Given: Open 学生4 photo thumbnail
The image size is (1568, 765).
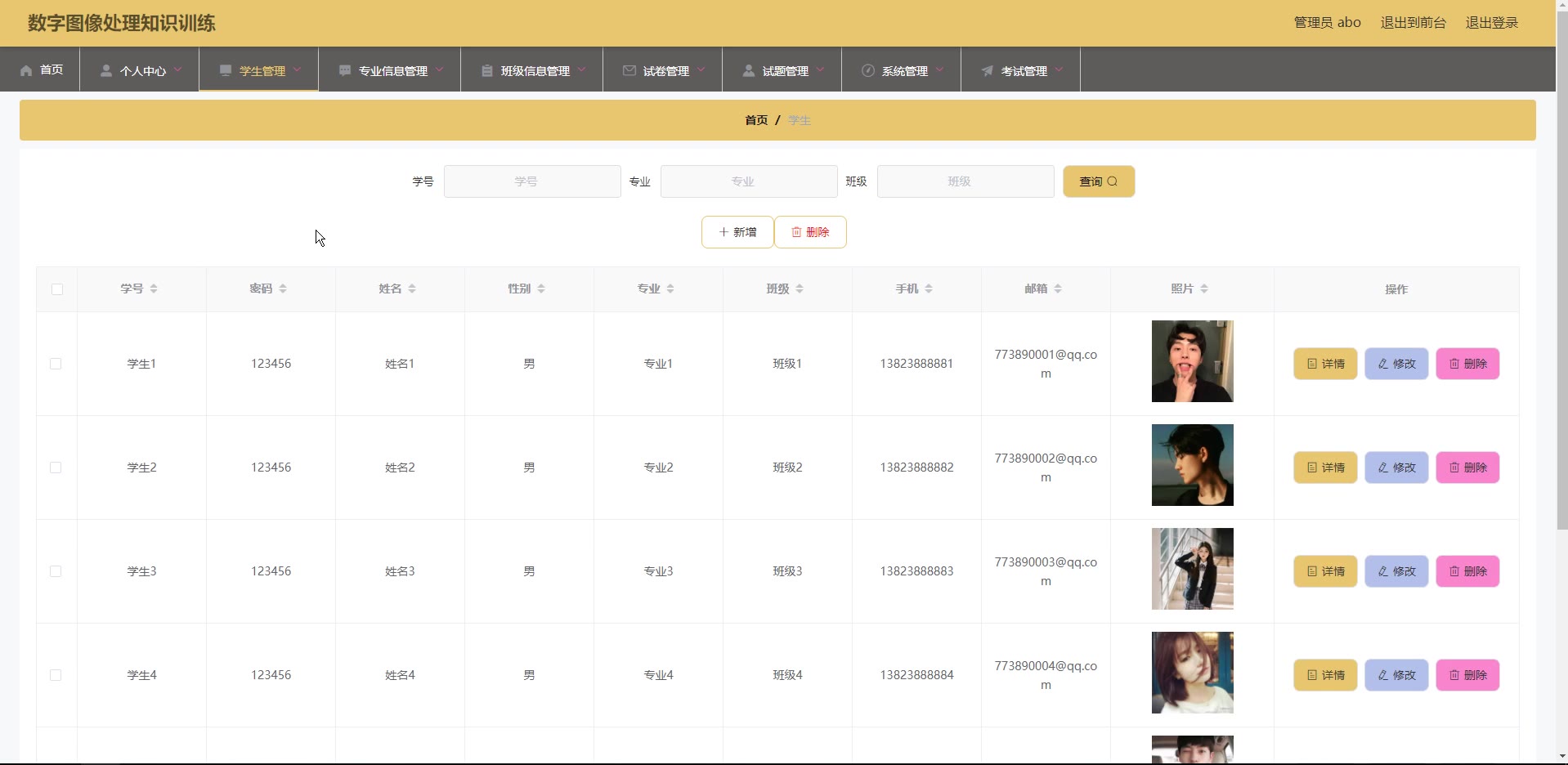Looking at the screenshot, I should coord(1192,673).
